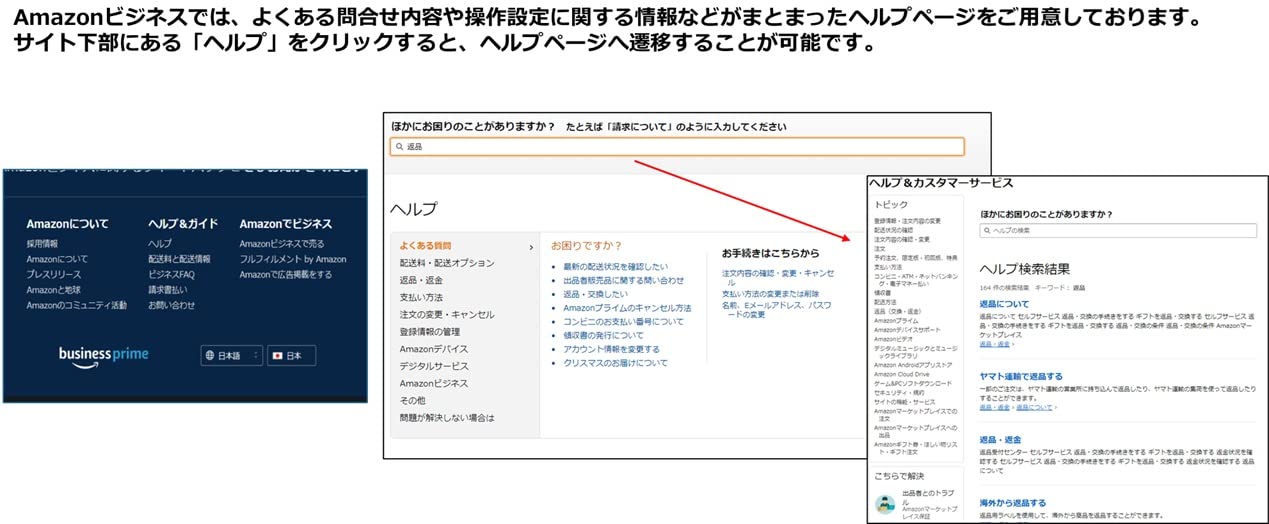The image size is (1269, 524).
Task: Open the アカウント情報を変更する link
Action: 611,349
